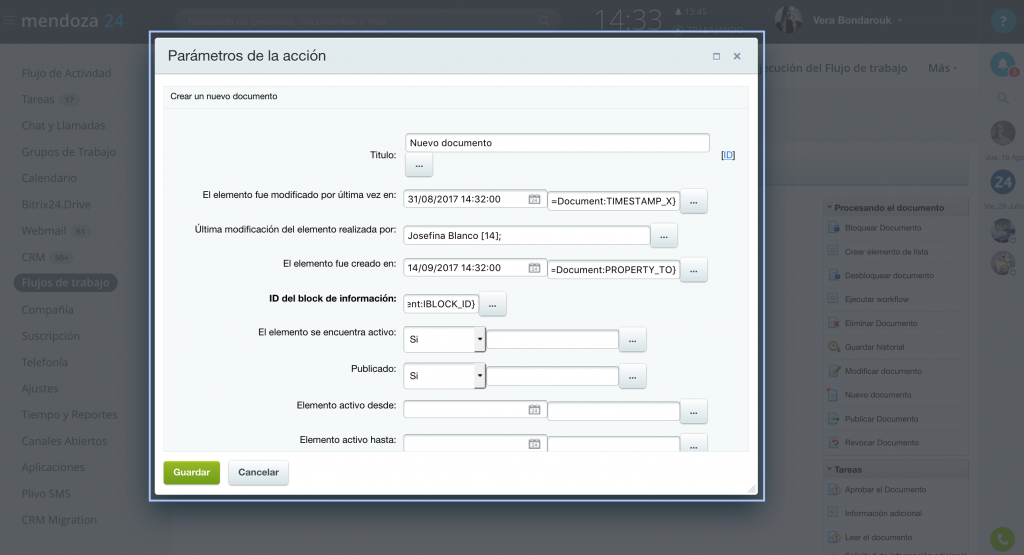Select Revocar Documento action
The width and height of the screenshot is (1024, 555).
(882, 442)
